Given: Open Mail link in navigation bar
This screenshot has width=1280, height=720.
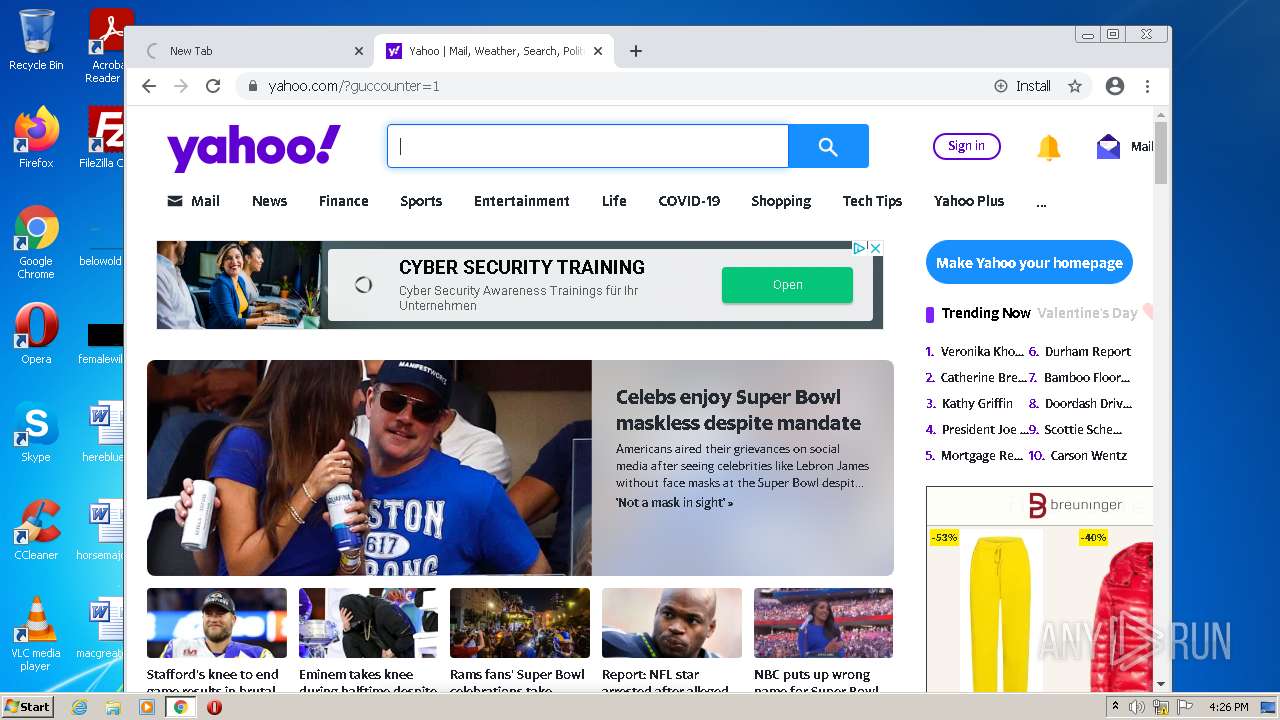Looking at the screenshot, I should [x=194, y=201].
